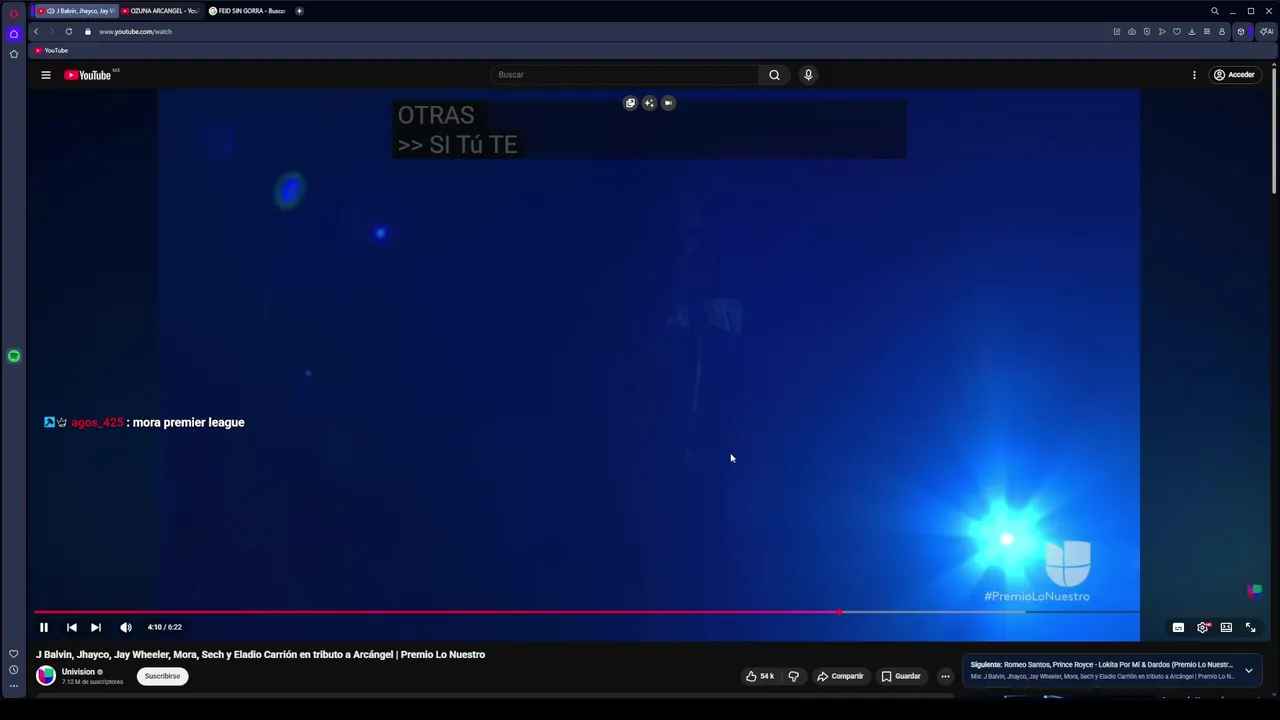The width and height of the screenshot is (1280, 720).
Task: Enter full screen mode
Action: tap(1250, 627)
